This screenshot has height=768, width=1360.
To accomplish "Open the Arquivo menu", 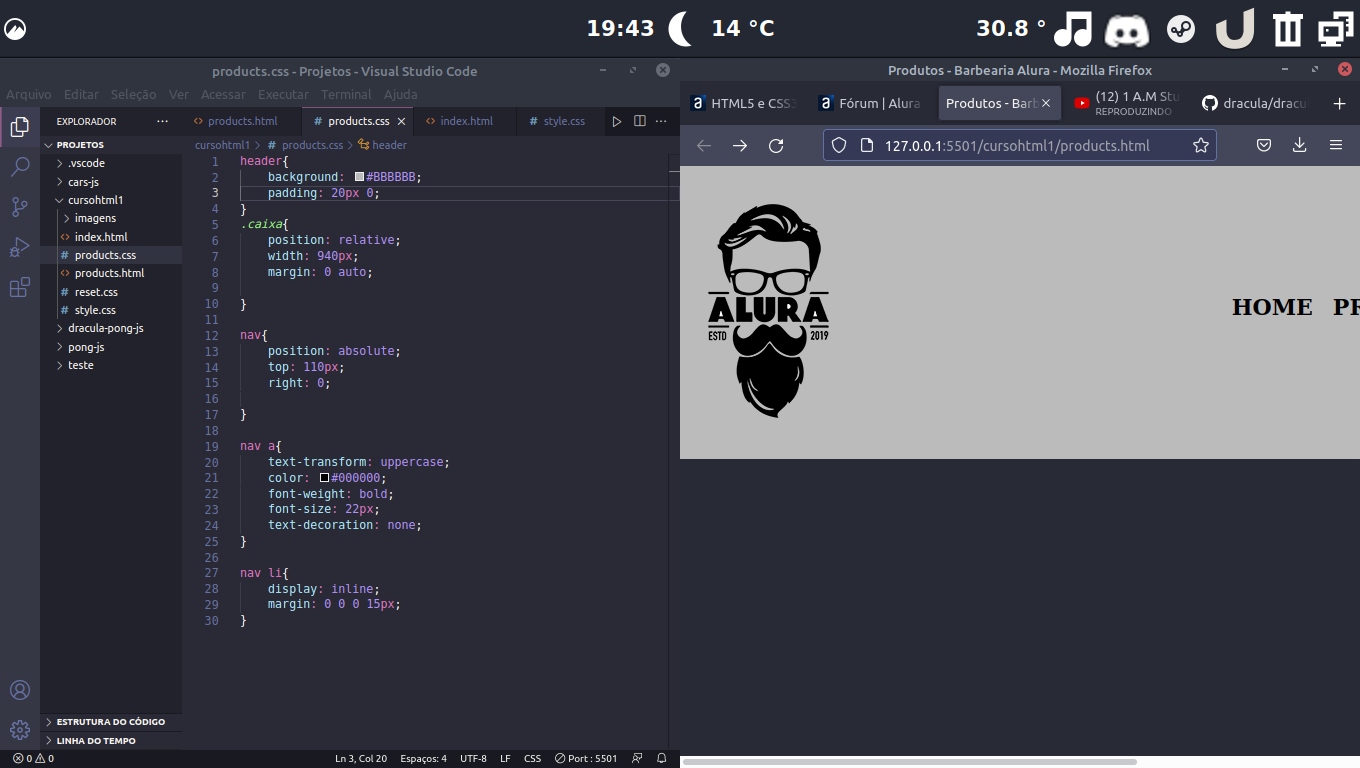I will click(29, 94).
